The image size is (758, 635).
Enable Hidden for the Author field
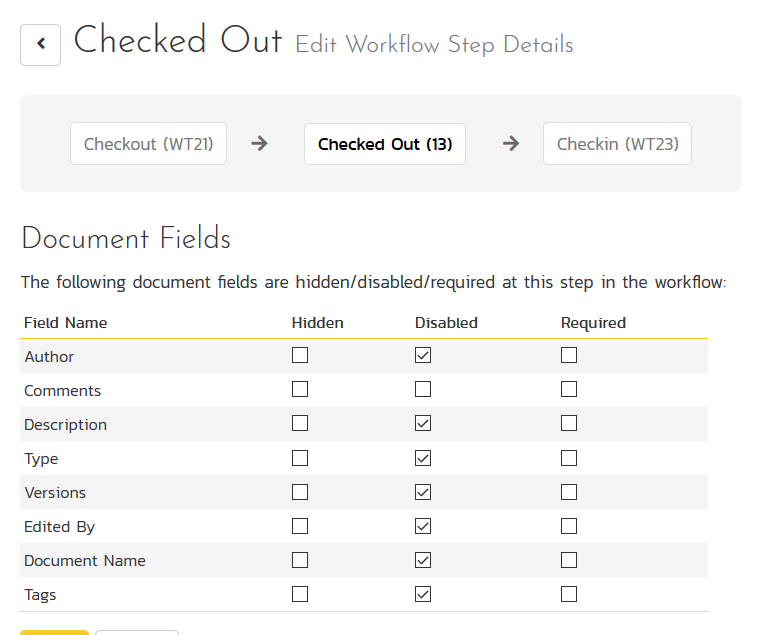(x=300, y=355)
